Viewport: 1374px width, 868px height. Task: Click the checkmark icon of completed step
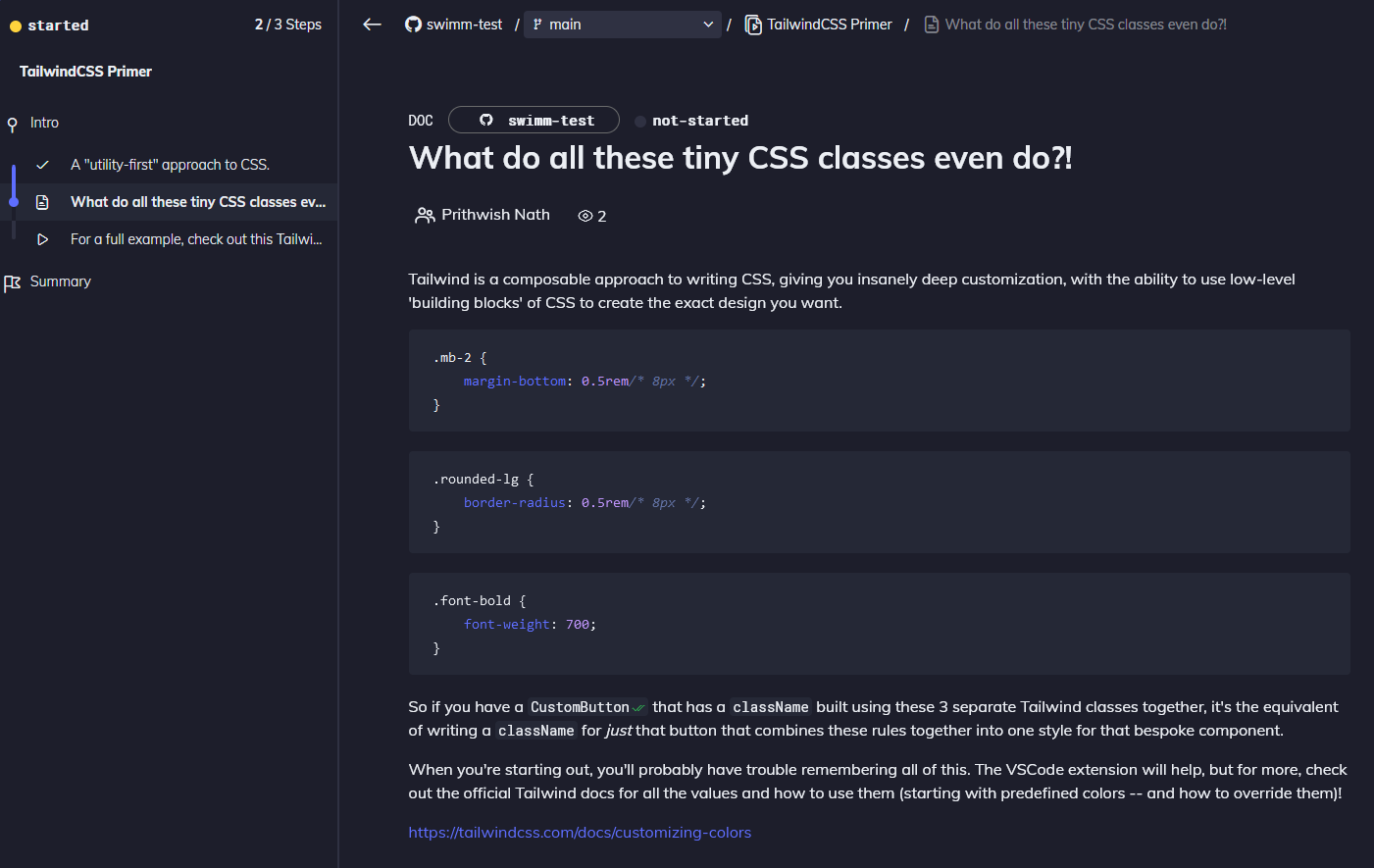(42, 165)
